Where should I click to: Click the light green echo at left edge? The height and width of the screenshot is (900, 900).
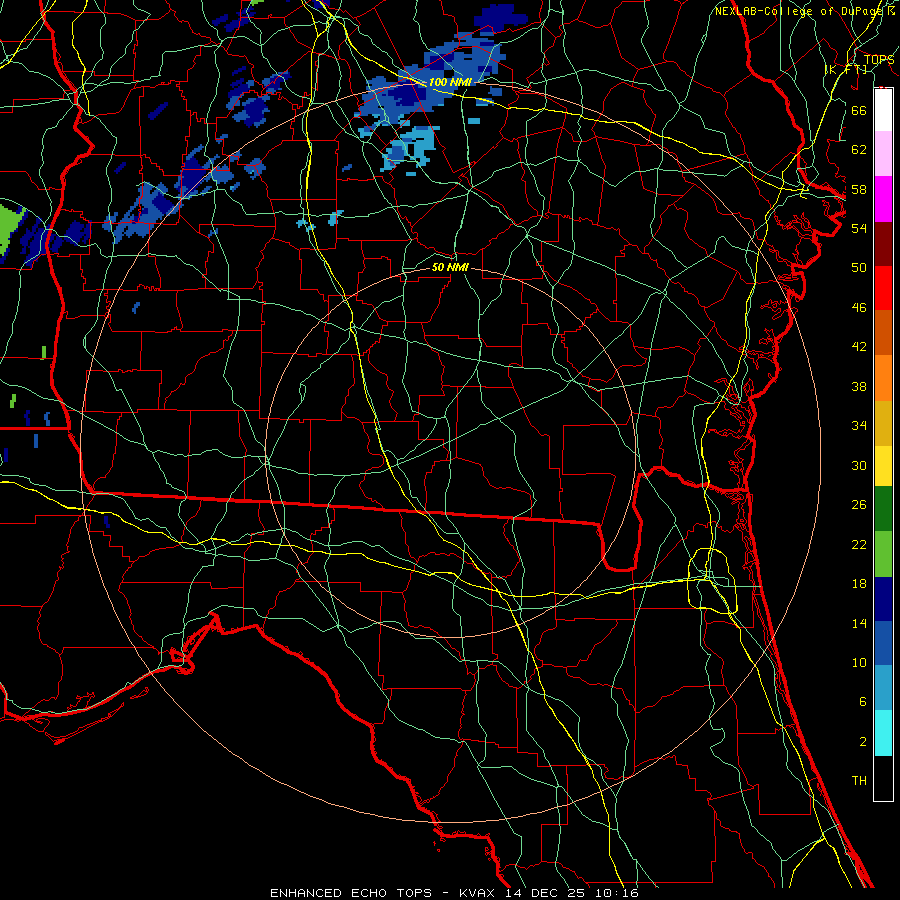11,231
